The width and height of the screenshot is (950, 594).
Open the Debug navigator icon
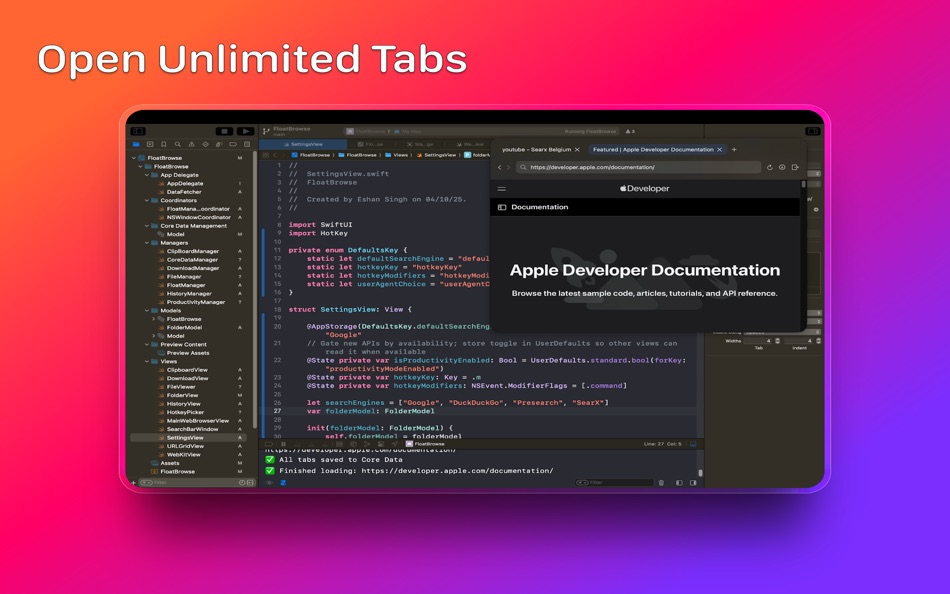pos(219,144)
